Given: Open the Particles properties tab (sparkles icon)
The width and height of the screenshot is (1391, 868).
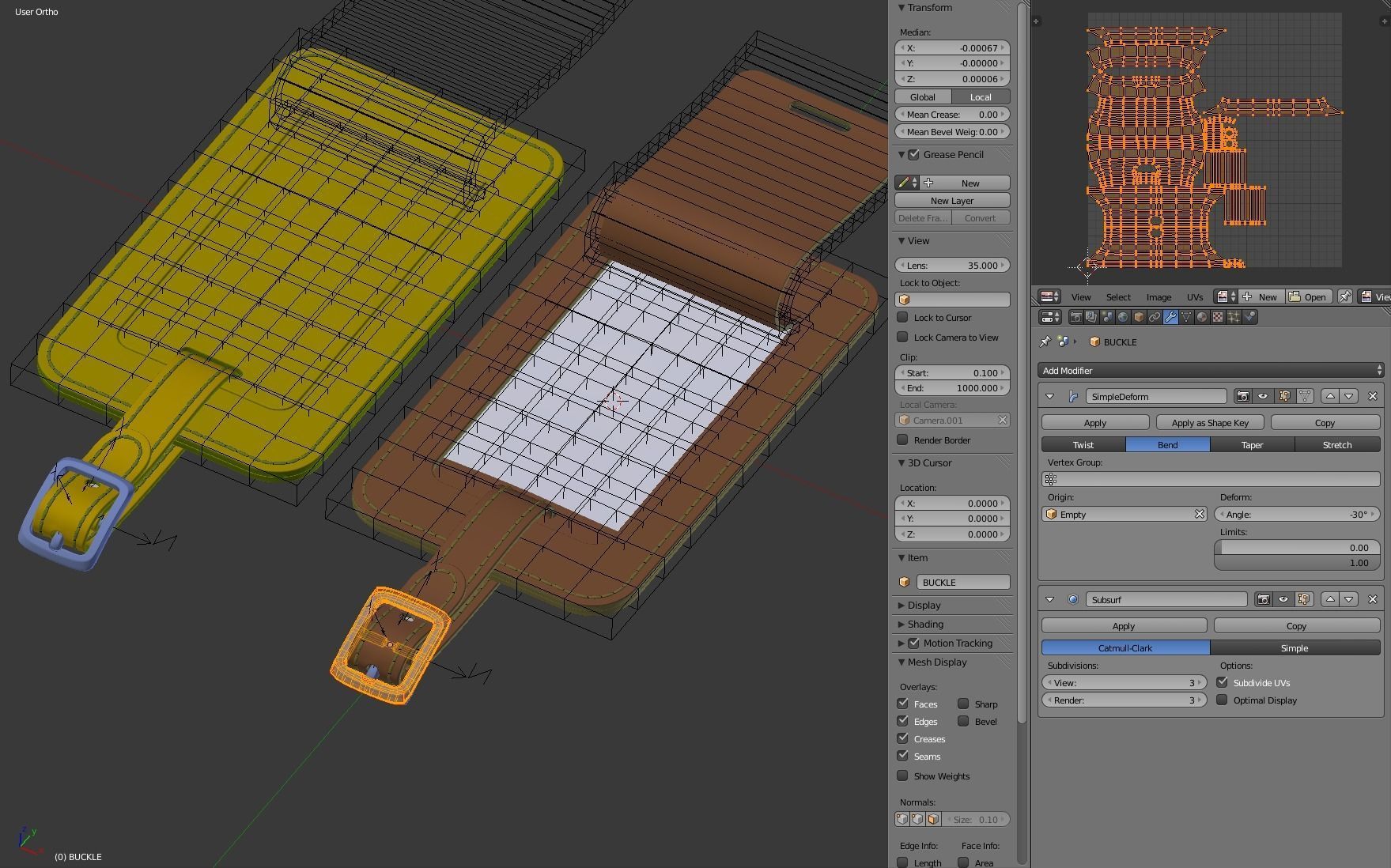Looking at the screenshot, I should pyautogui.click(x=1234, y=317).
